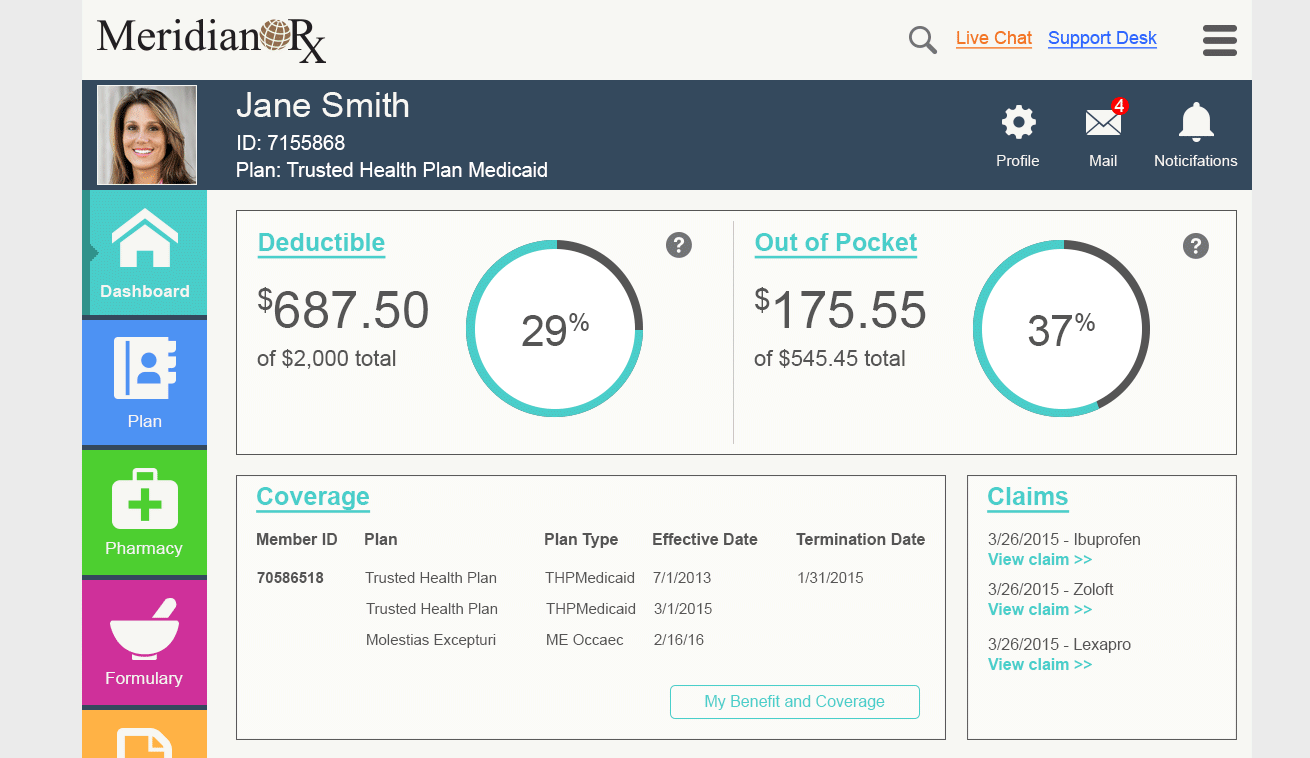View claim for Ibuprofen

(x=1040, y=559)
